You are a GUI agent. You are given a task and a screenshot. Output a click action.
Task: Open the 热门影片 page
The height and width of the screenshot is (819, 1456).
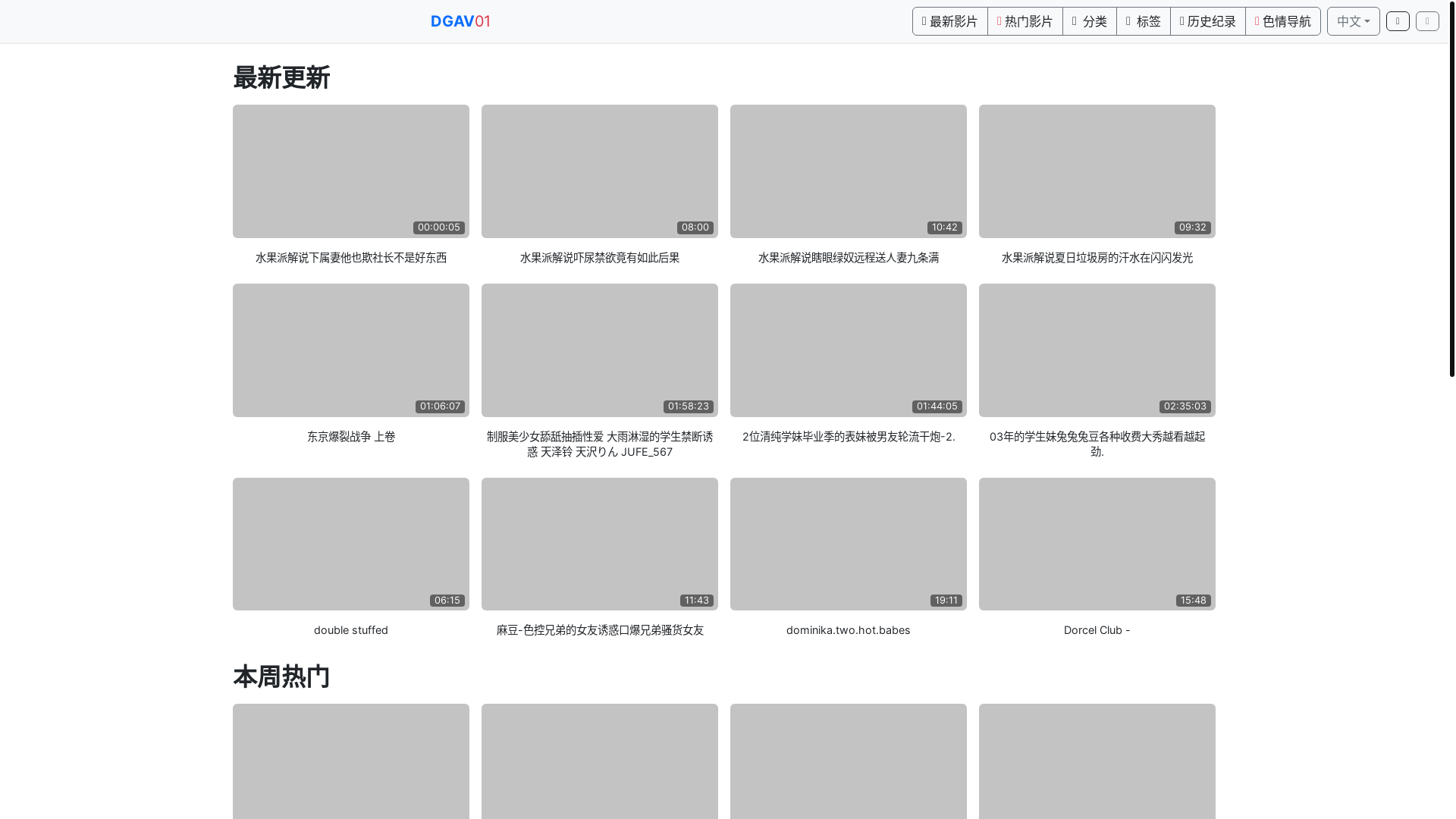click(x=1025, y=21)
